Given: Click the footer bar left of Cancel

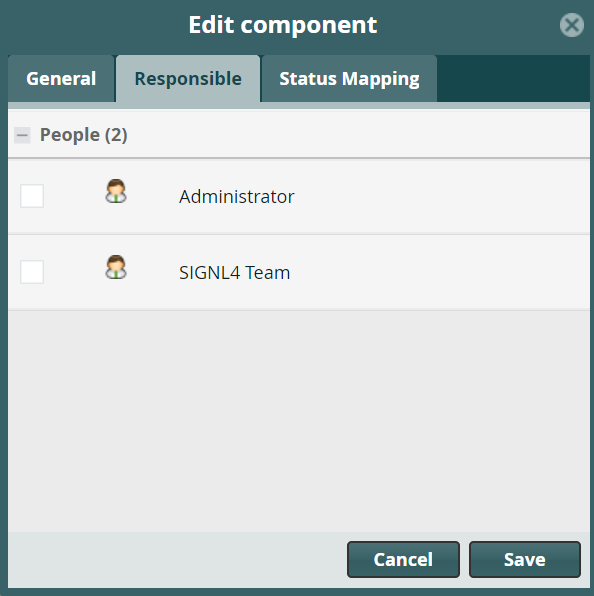Looking at the screenshot, I should (x=177, y=560).
